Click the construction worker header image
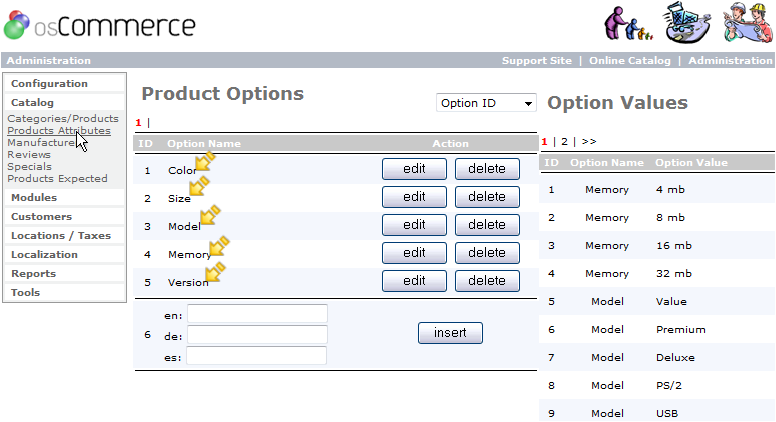The image size is (776, 422). tap(746, 25)
